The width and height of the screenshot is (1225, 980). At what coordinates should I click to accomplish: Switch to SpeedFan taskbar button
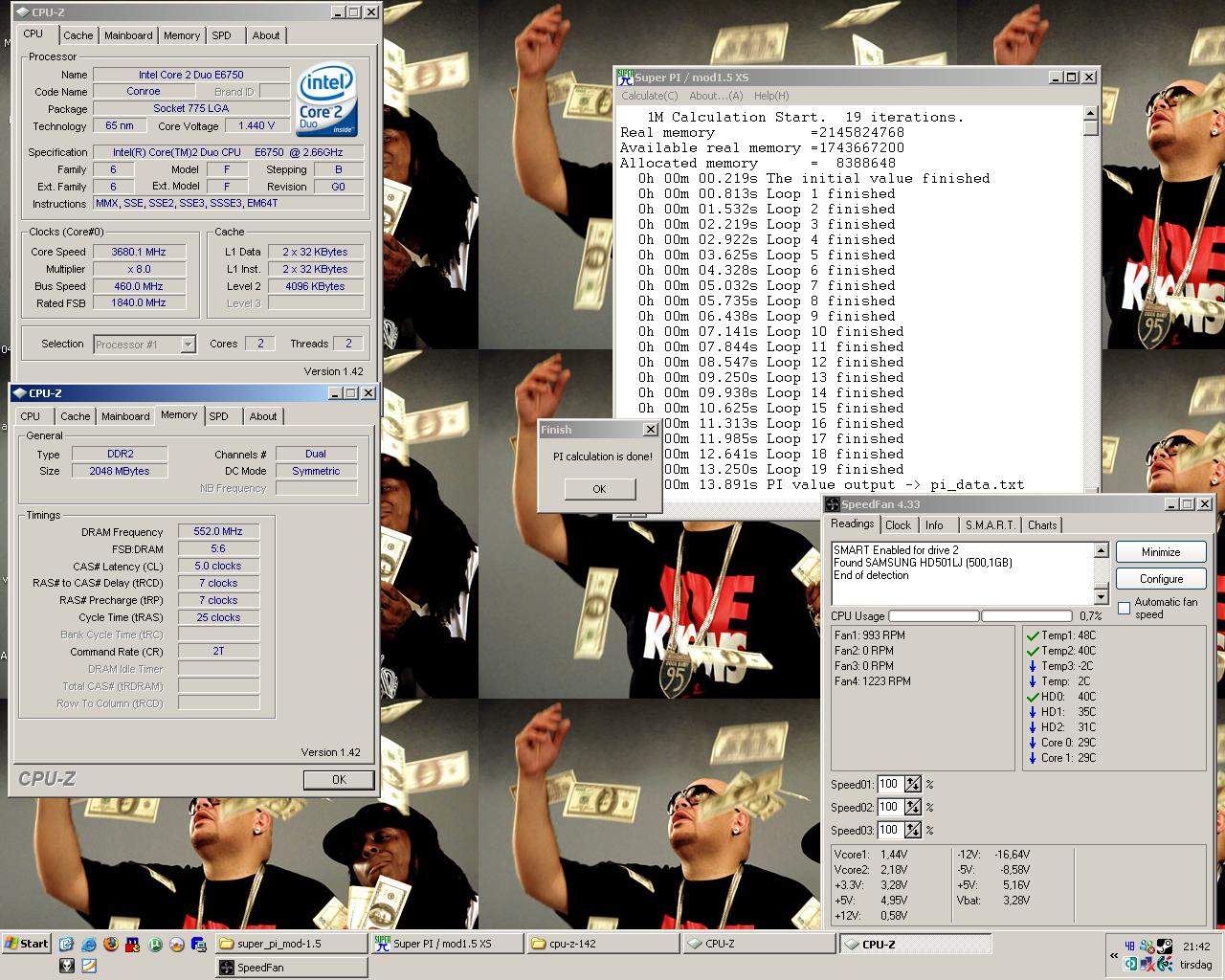291,968
